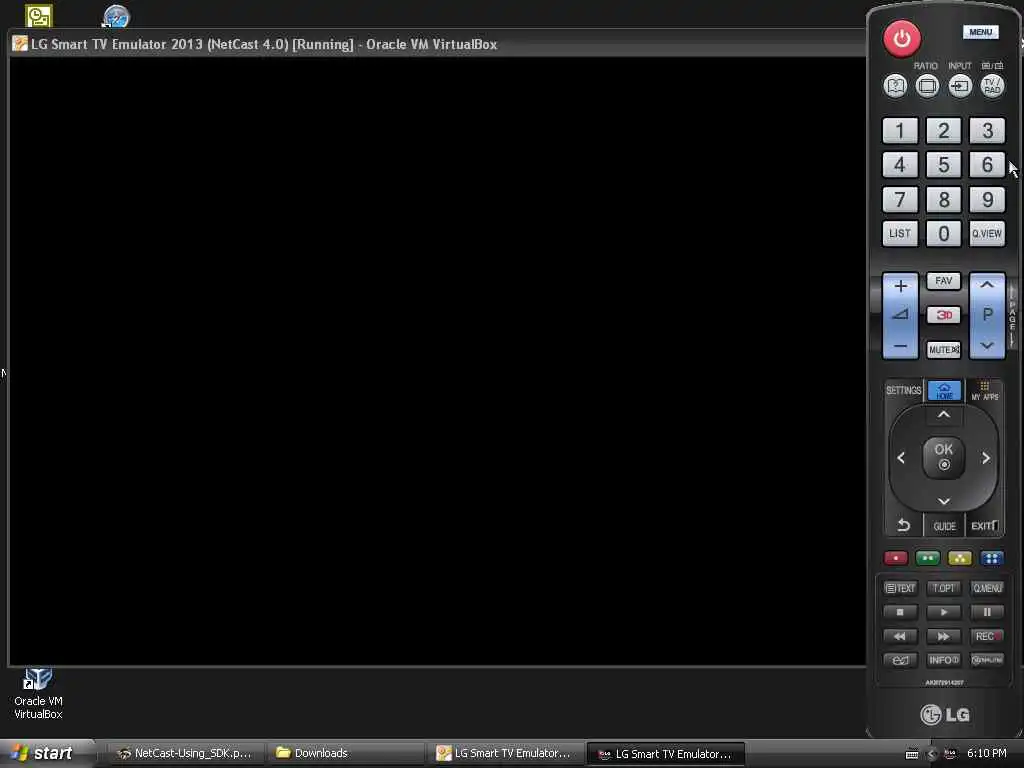Click the TEXT teletext button
This screenshot has height=768, width=1024.
[900, 588]
